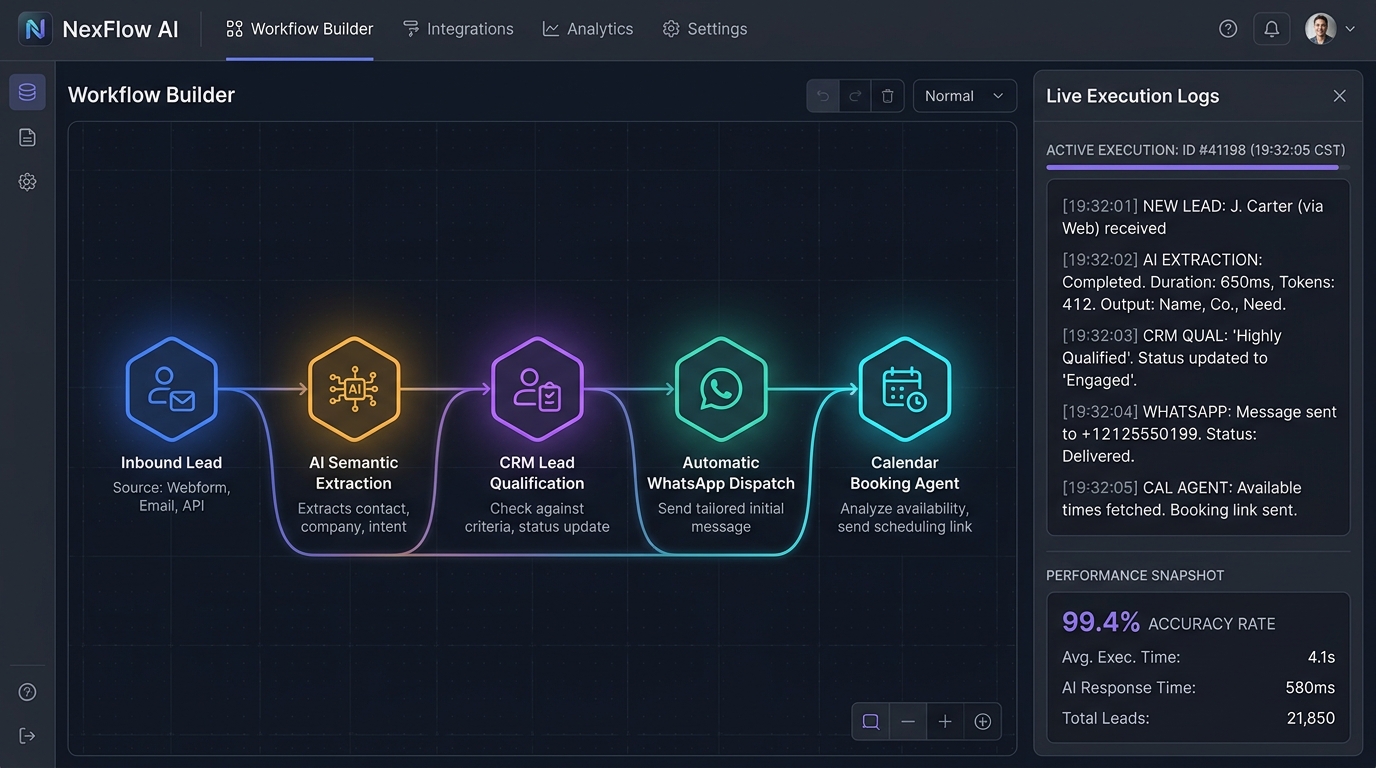1376x768 pixels.
Task: Click the Calendar Booking Agent label
Action: tap(905, 473)
